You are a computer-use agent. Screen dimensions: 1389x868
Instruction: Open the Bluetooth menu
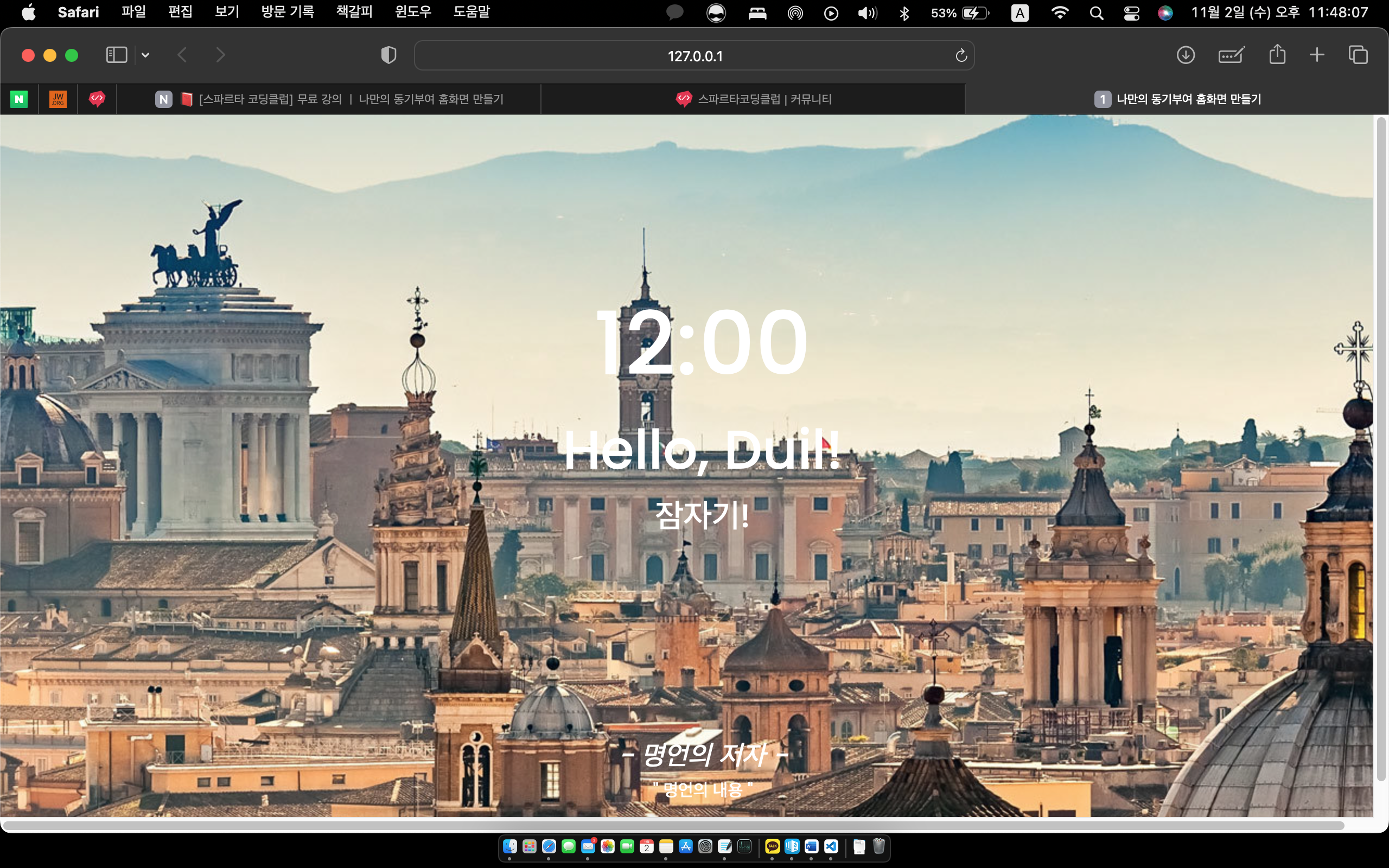point(904,12)
